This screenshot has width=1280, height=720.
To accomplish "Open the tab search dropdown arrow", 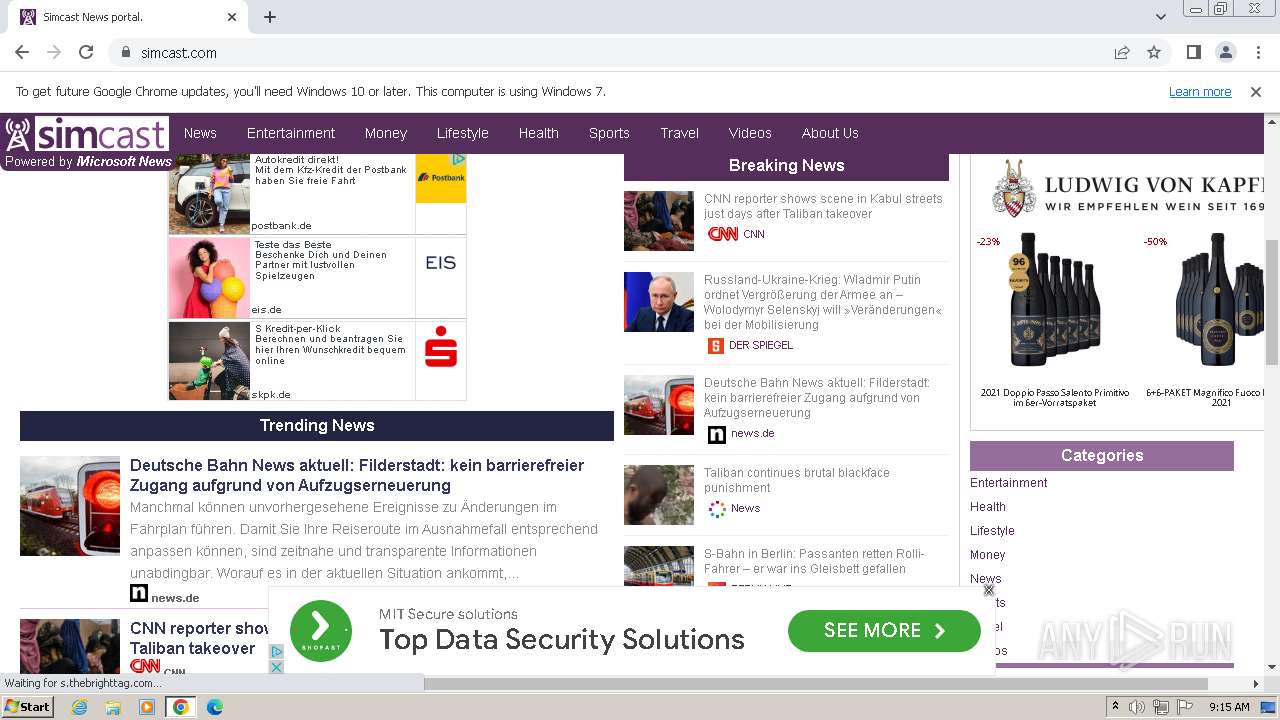I will (x=1160, y=17).
